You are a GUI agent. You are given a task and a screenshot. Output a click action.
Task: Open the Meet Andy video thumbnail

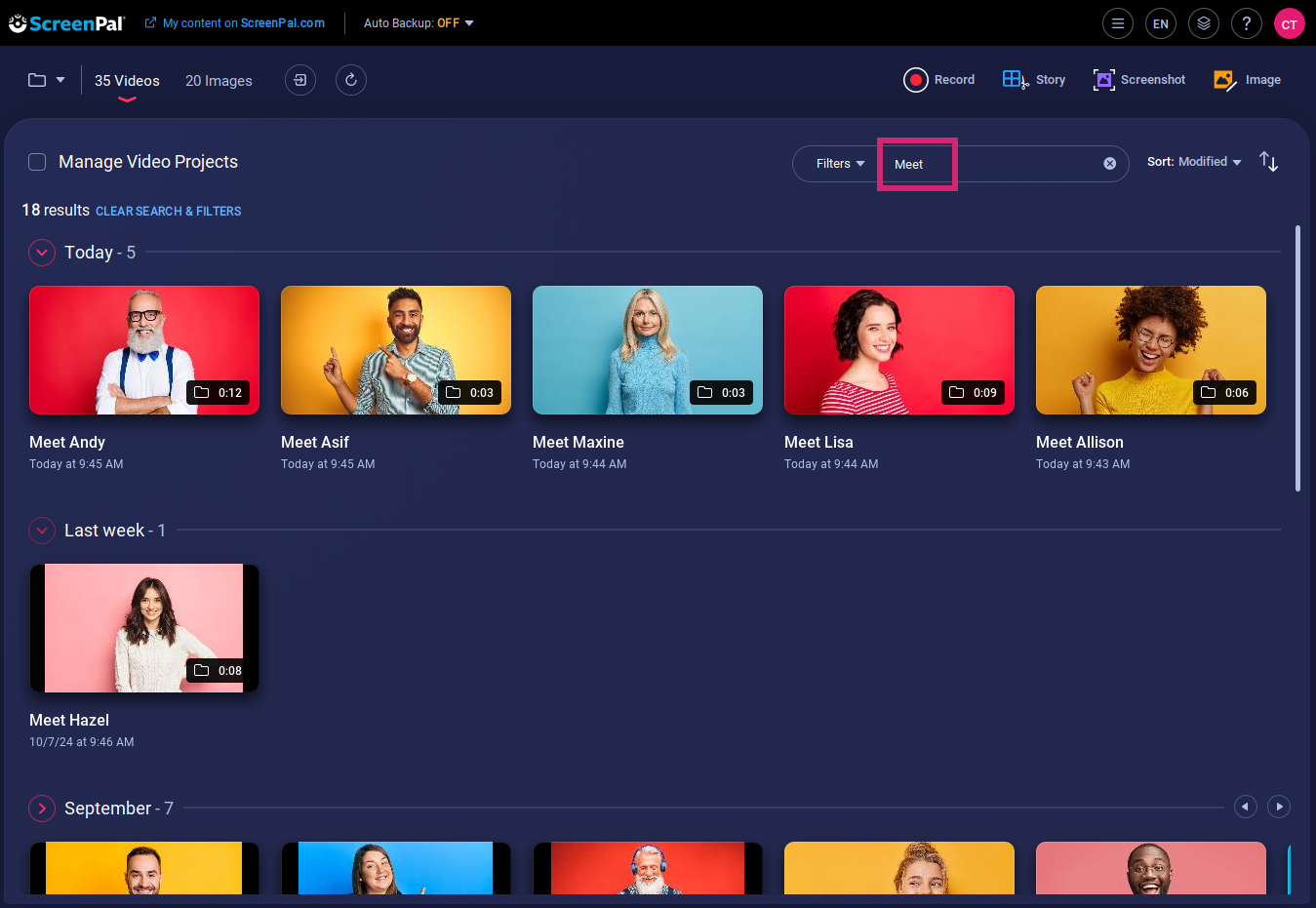click(144, 350)
